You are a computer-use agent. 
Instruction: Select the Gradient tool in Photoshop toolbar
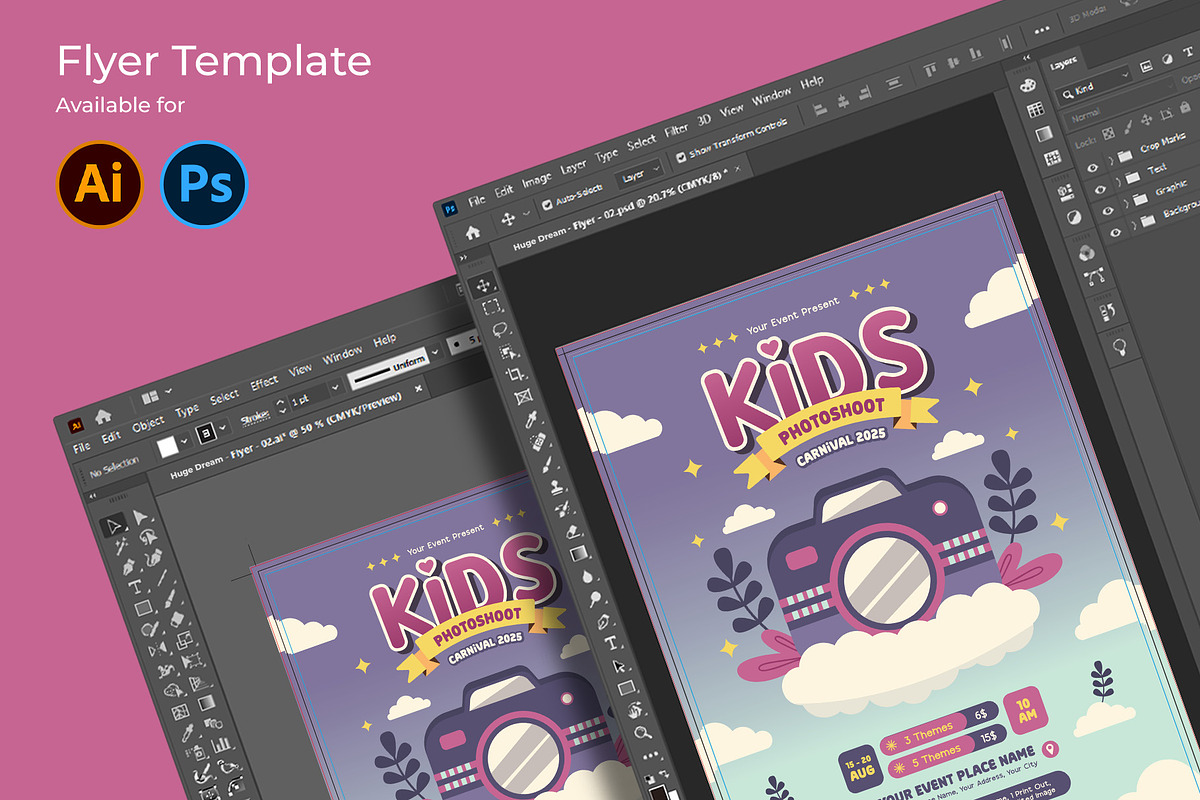pyautogui.click(x=580, y=553)
